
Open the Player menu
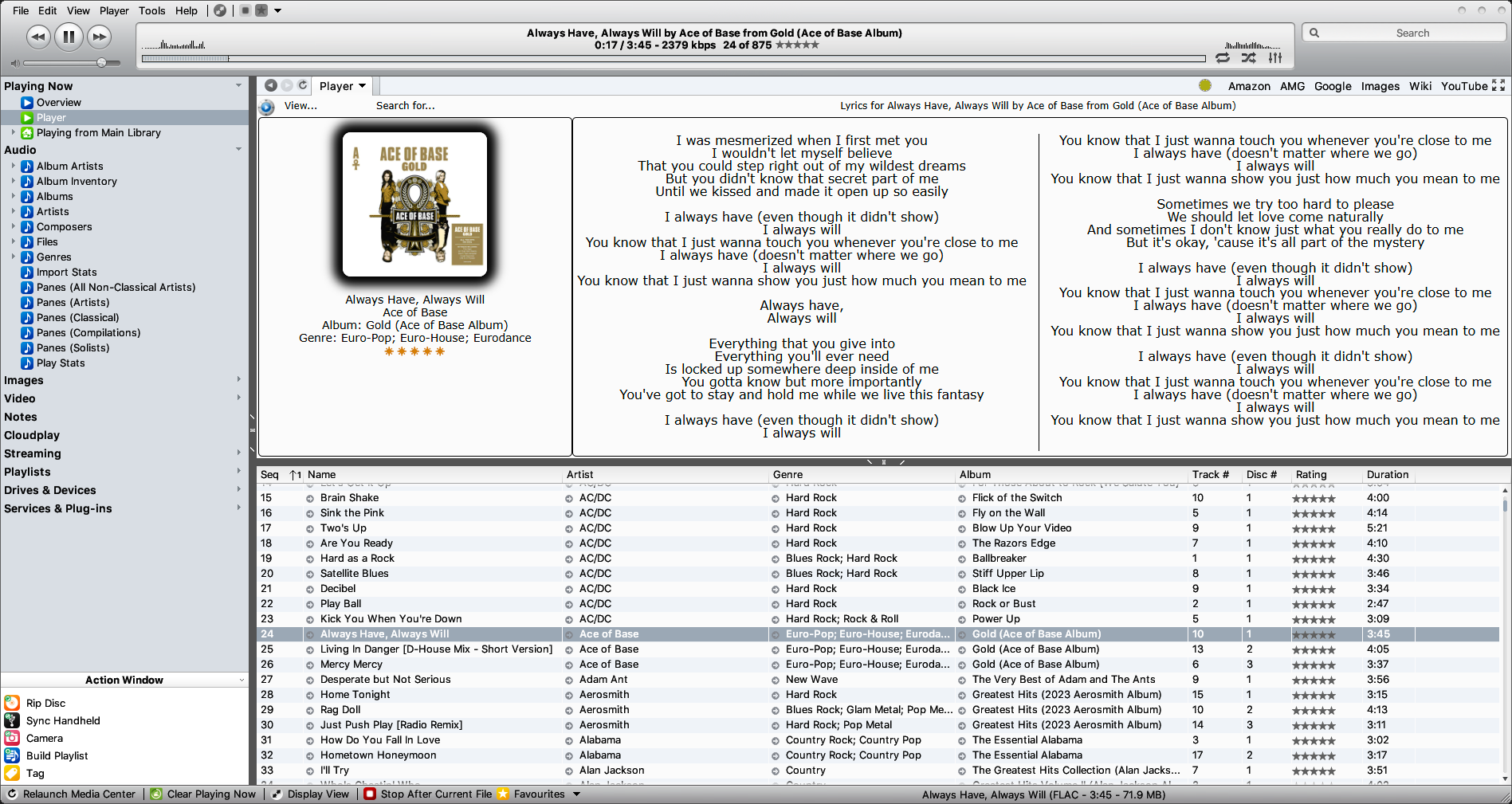coord(114,10)
